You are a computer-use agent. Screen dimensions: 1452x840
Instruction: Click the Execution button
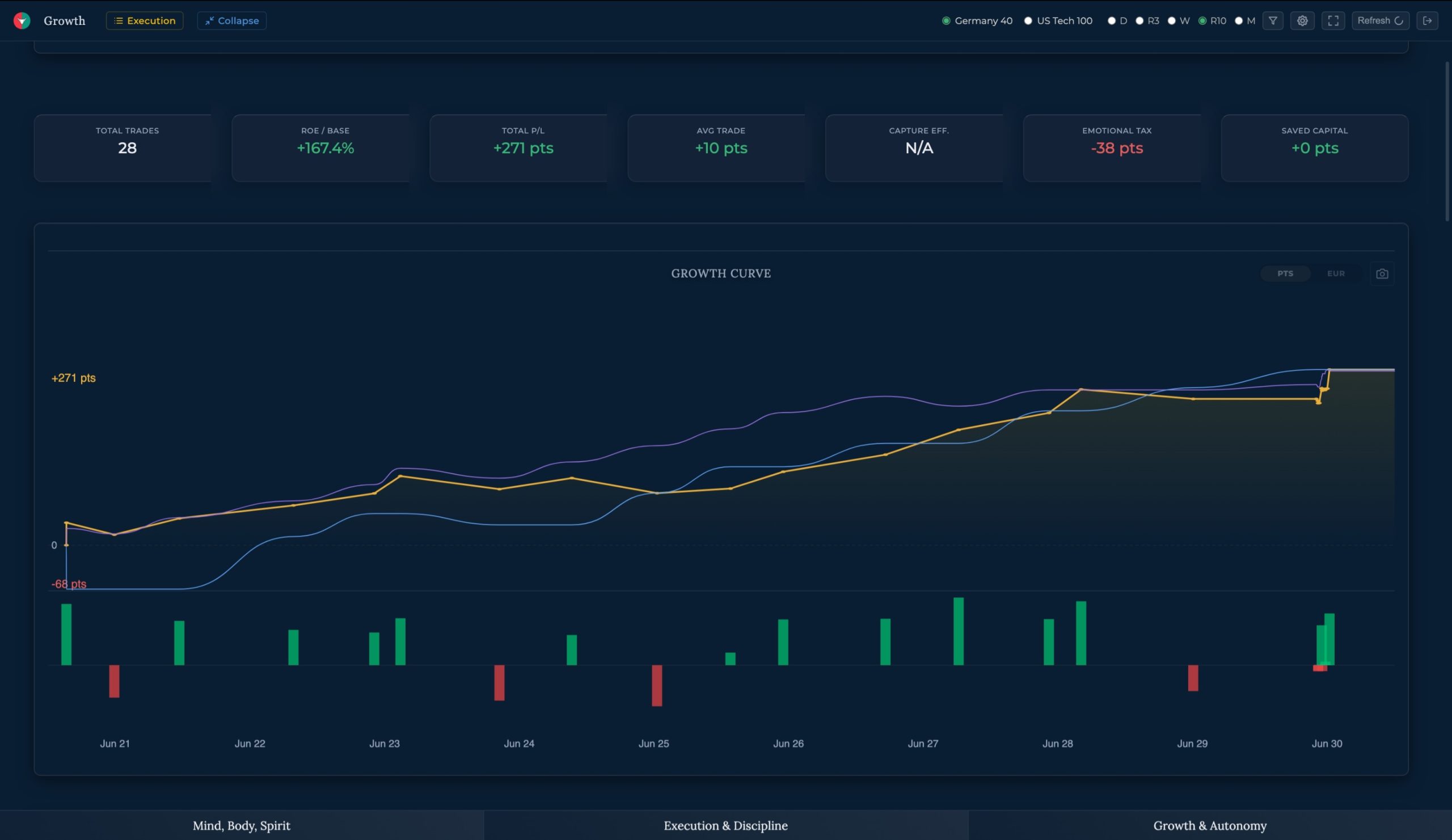[x=145, y=21]
